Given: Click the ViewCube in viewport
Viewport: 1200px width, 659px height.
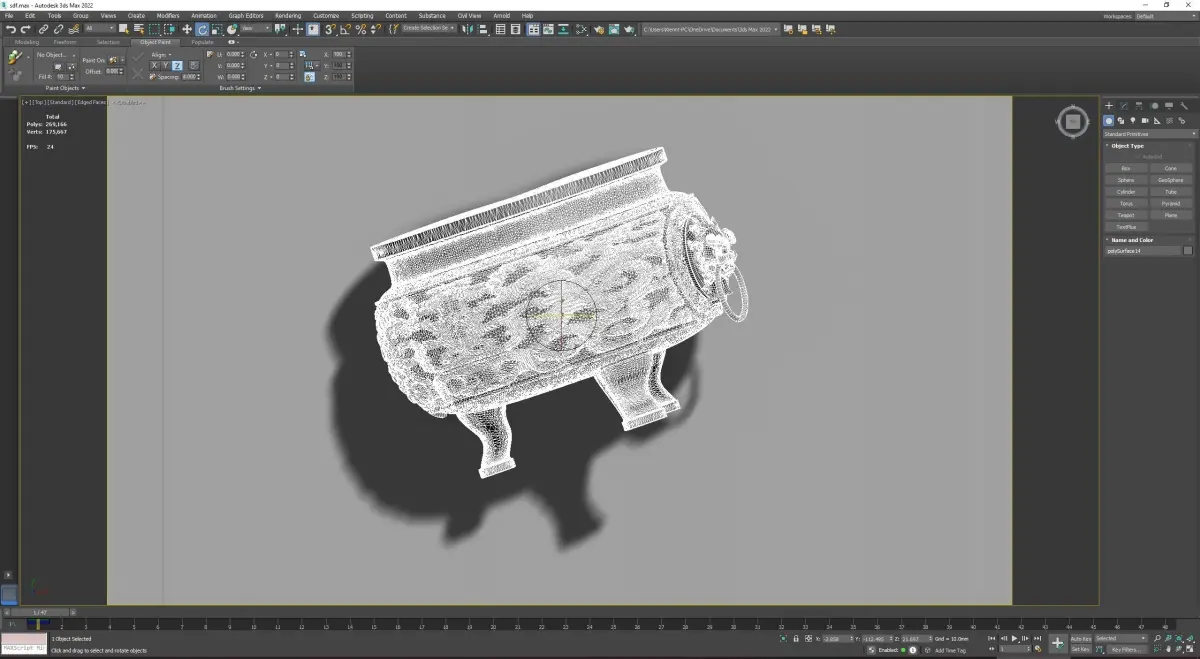Looking at the screenshot, I should 1072,121.
